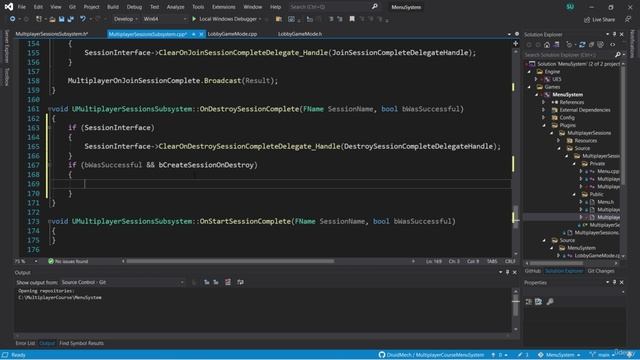
Task: Click Clear All icon in Output toolbar
Action: [x=228, y=282]
